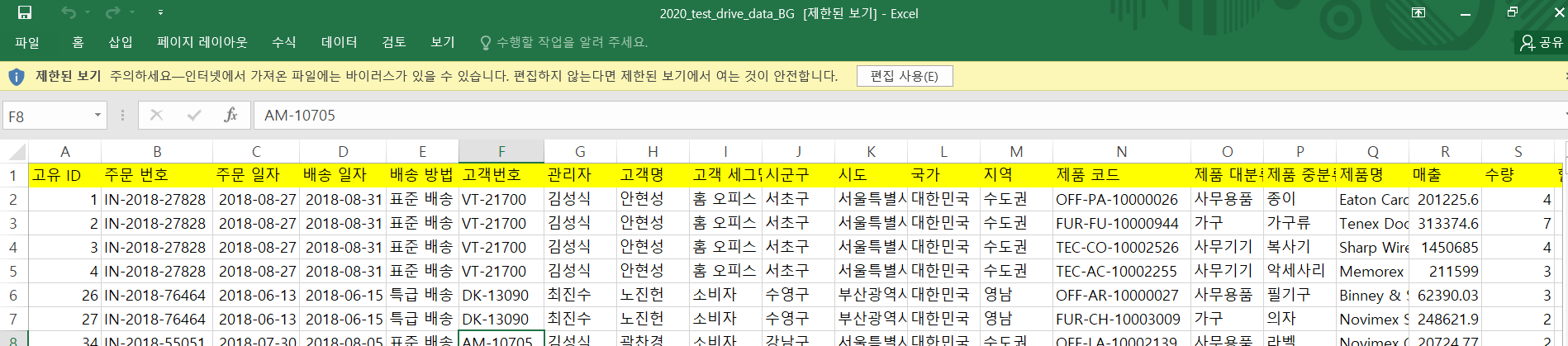The image size is (1568, 346).
Task: Open the 페이지 레이아웃 tab
Action: (202, 42)
